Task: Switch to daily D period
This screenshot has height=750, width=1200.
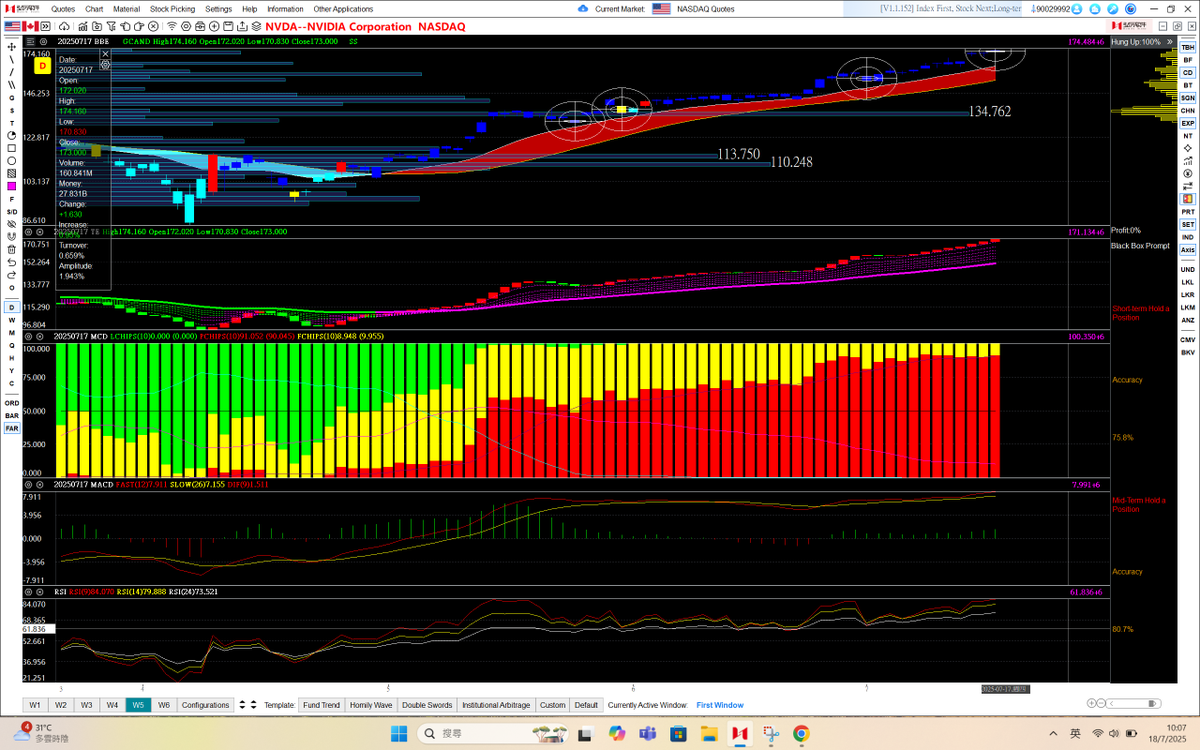Action: 12,307
